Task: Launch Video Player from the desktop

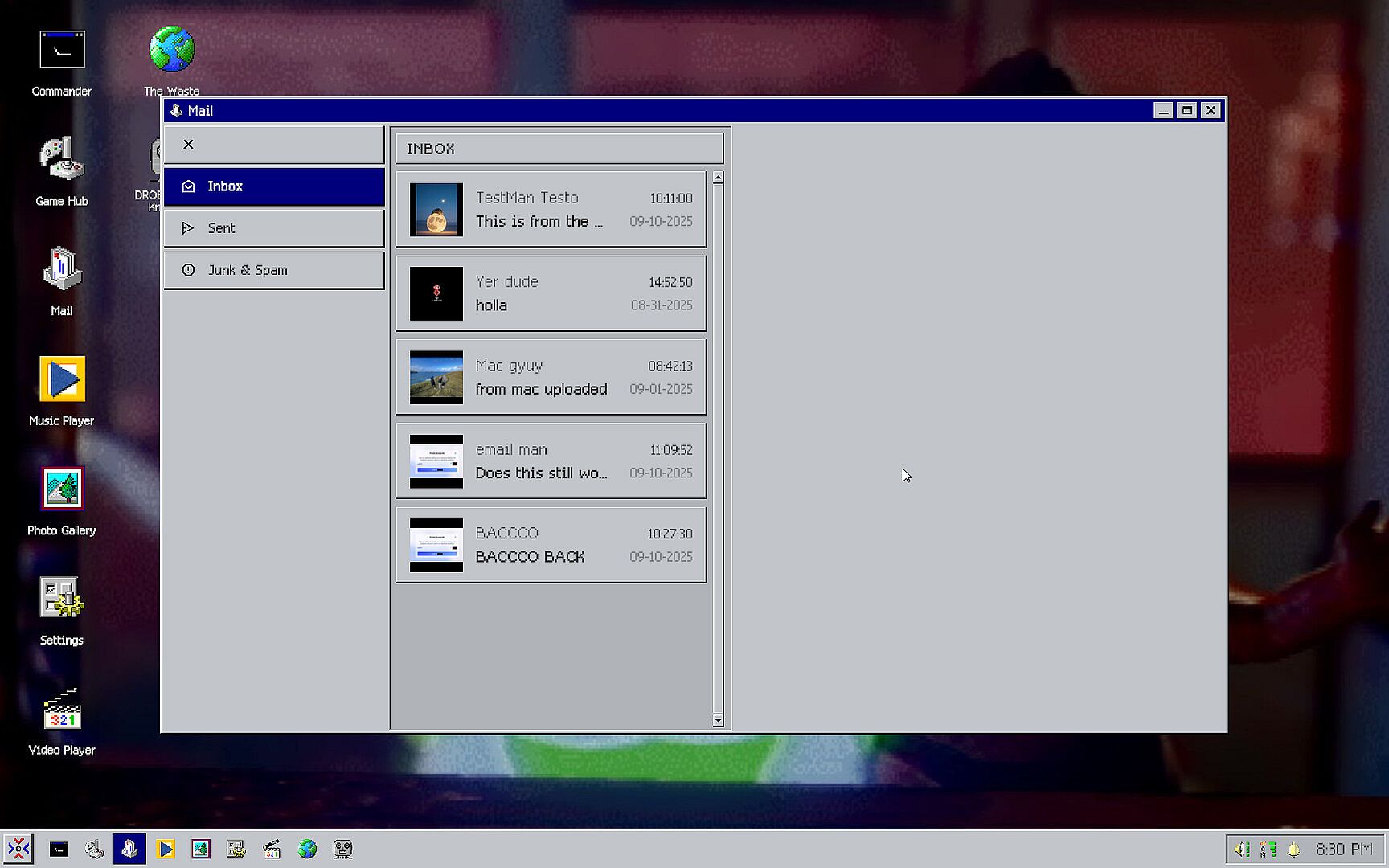Action: 62,709
